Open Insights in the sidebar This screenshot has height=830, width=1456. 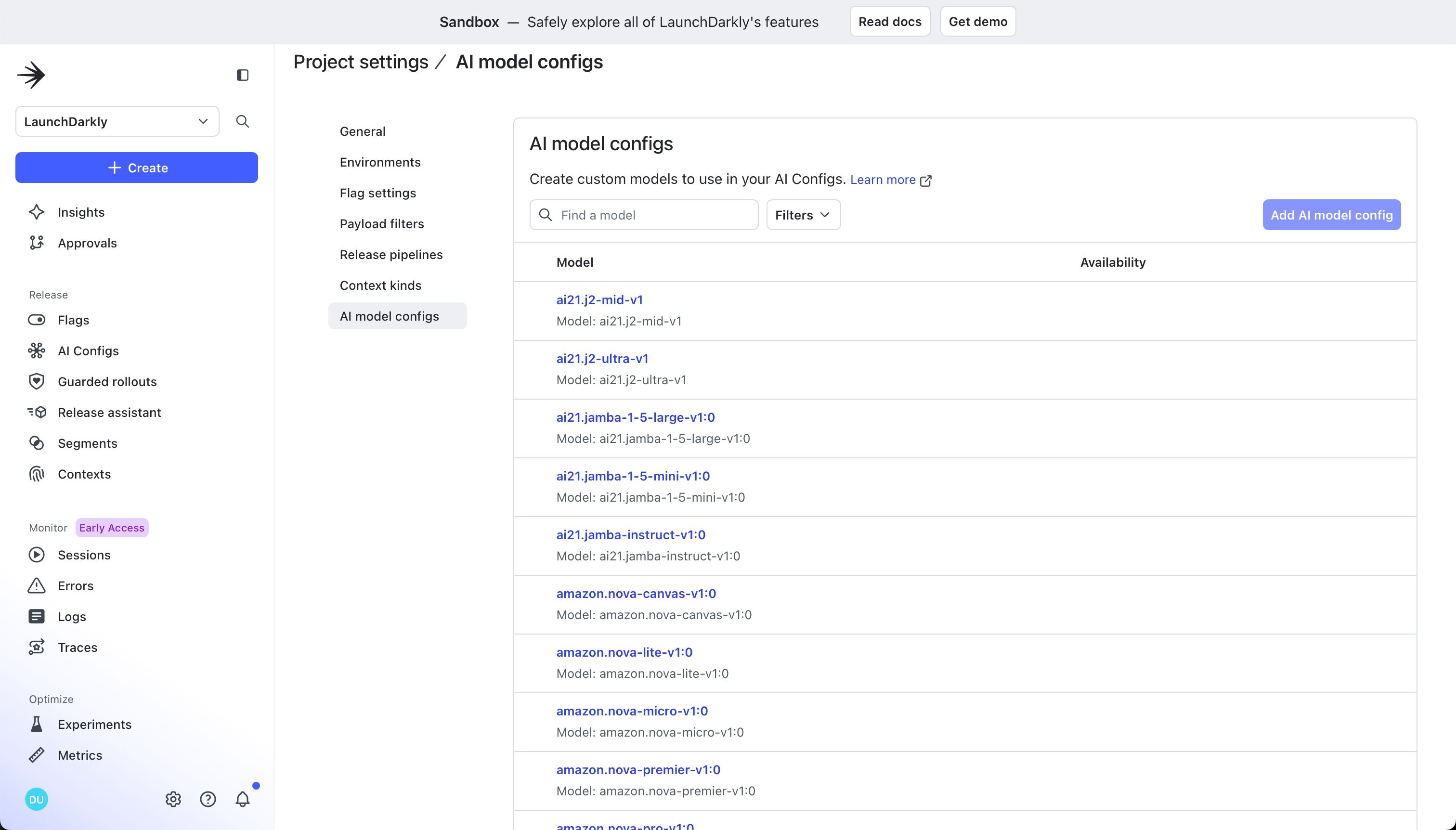(81, 212)
